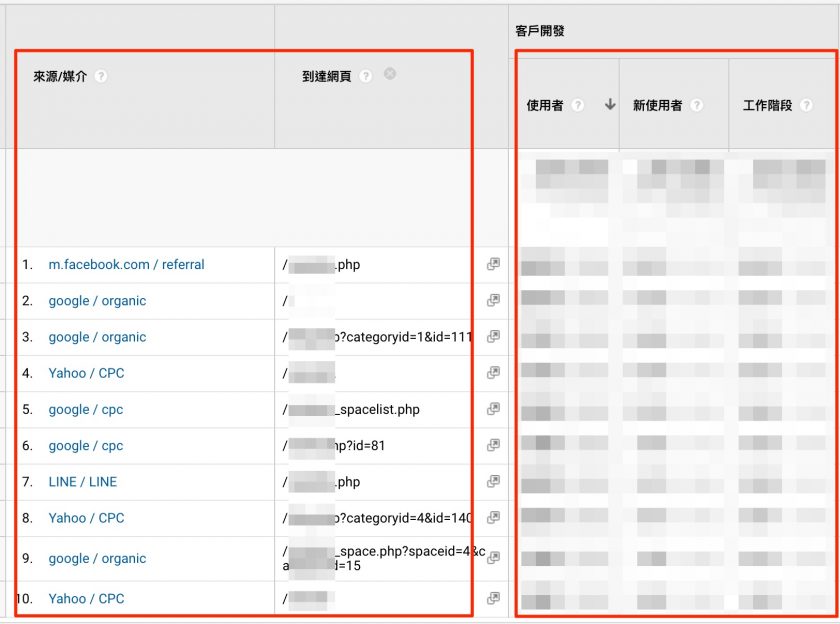Click help icon next to 使用者 column
This screenshot has height=624, width=840.
(x=577, y=105)
